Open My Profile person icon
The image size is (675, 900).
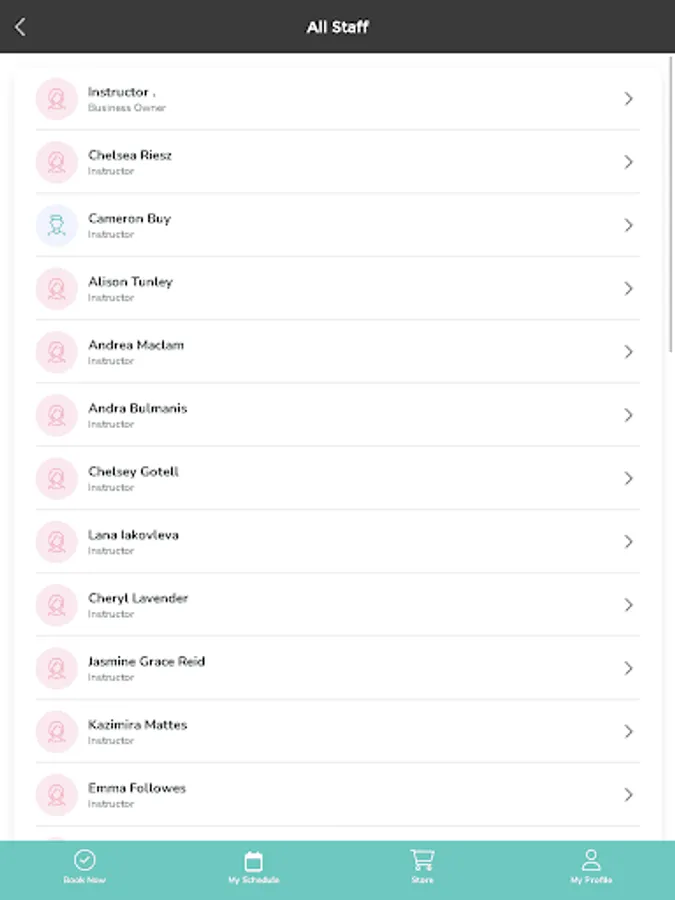[591, 859]
